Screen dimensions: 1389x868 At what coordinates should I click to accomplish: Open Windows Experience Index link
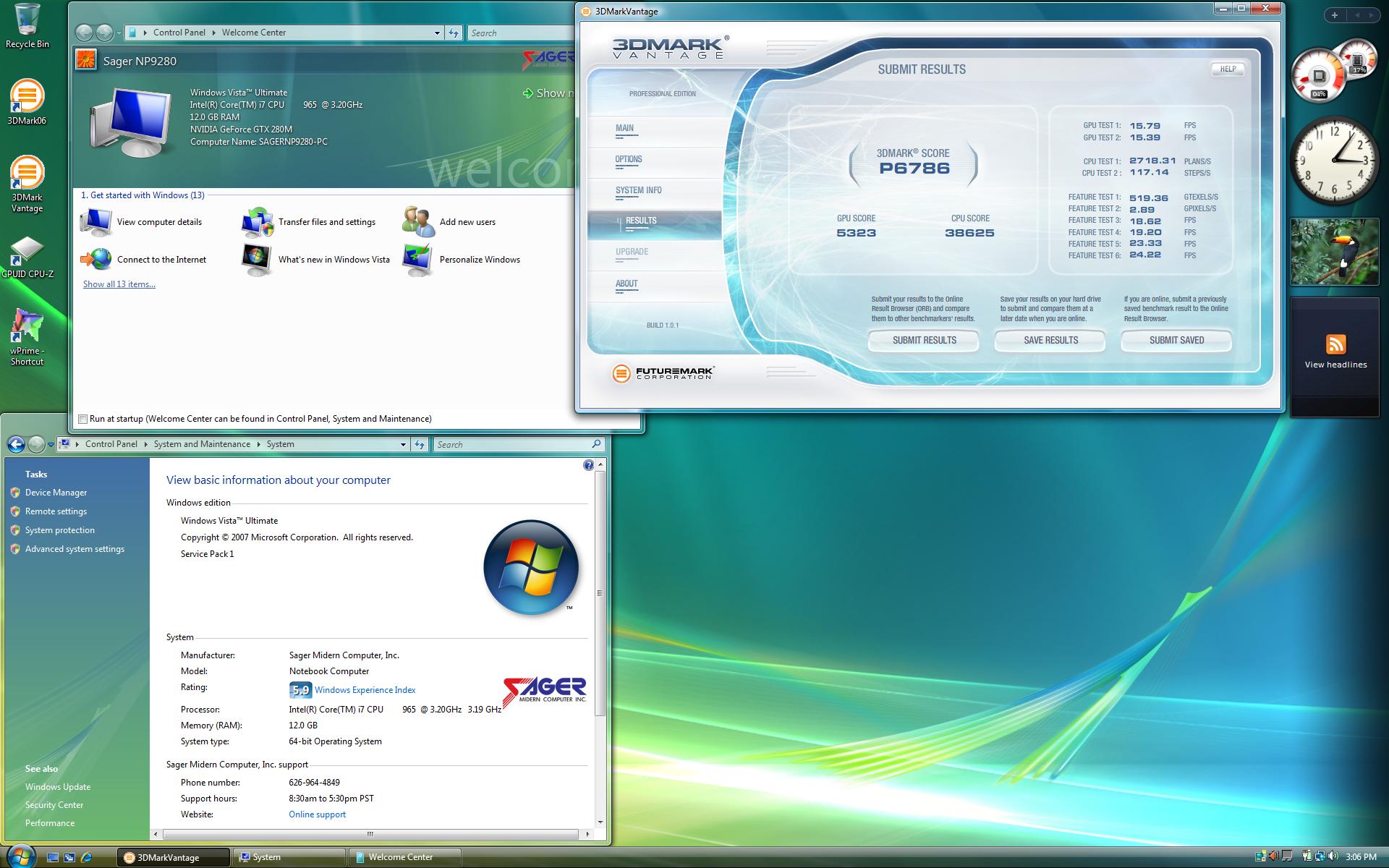tap(365, 690)
